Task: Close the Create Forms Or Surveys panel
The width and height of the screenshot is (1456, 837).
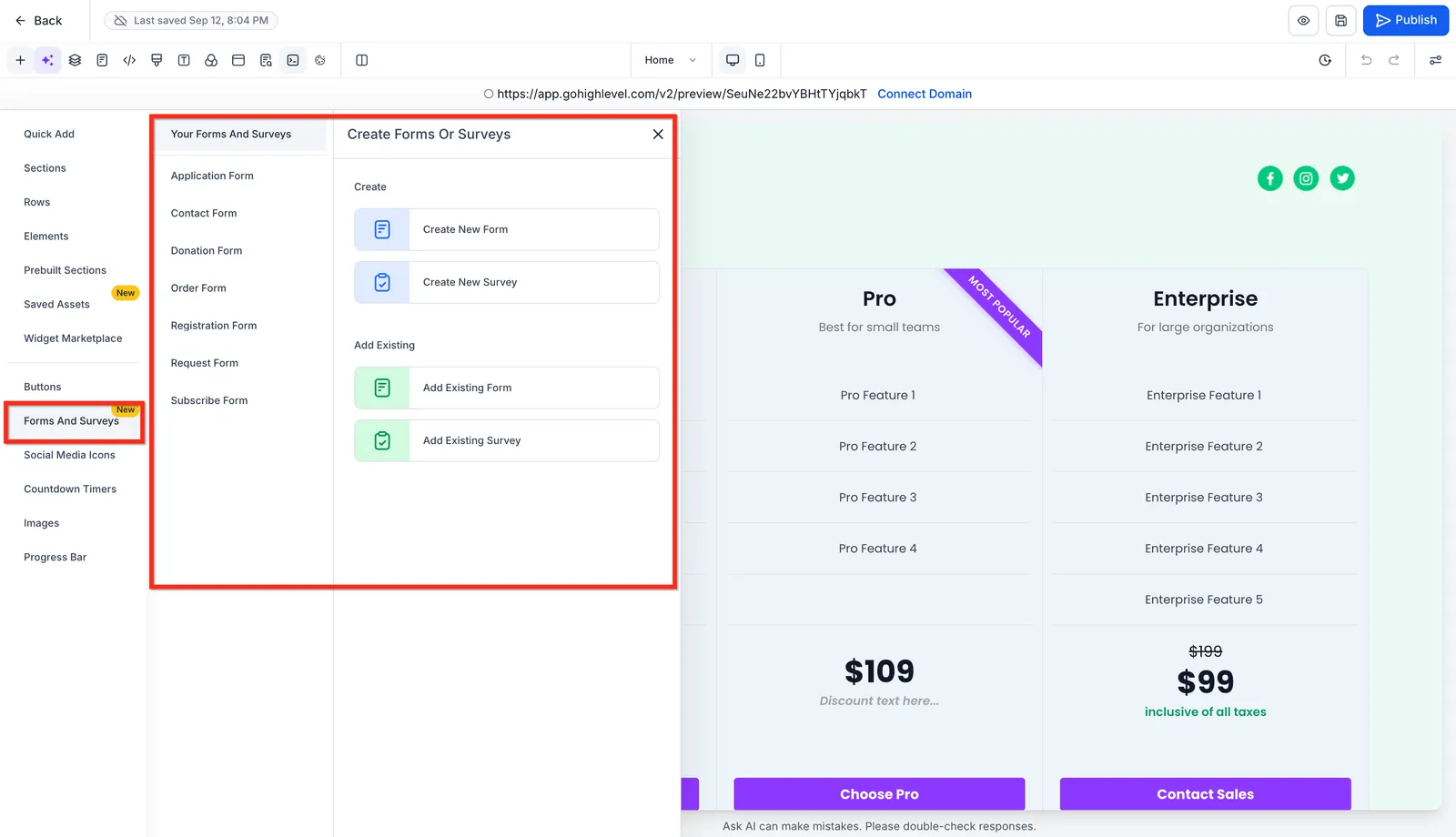Action: coord(658,134)
